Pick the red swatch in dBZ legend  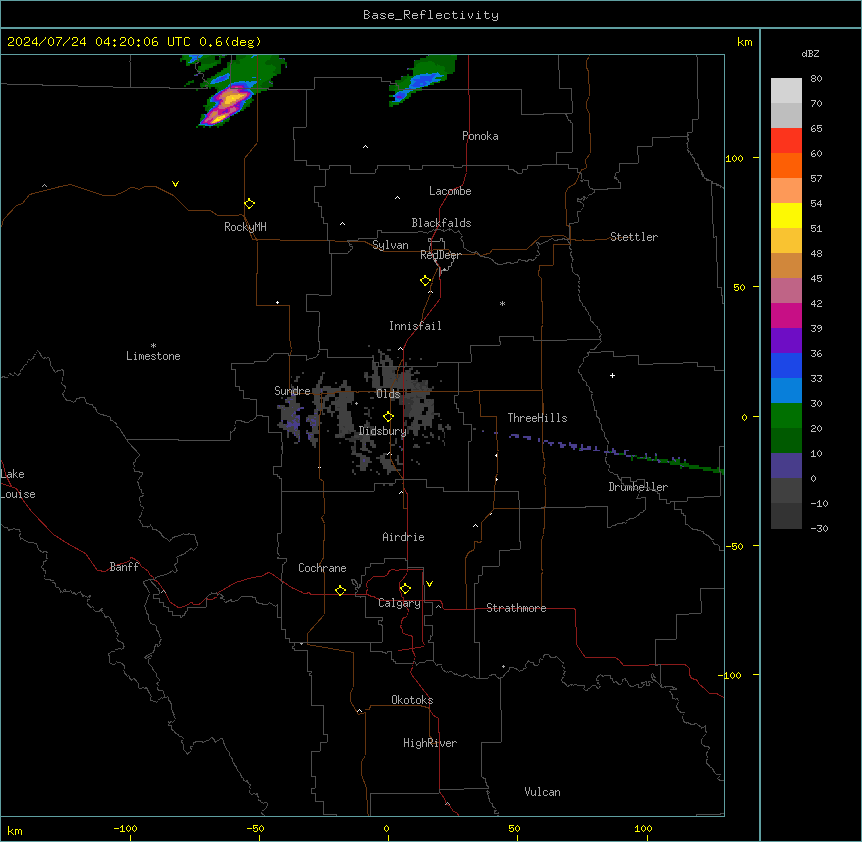[x=786, y=140]
